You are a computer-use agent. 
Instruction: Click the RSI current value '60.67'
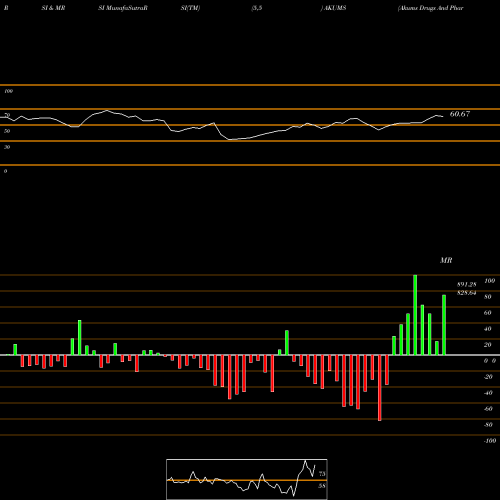point(460,114)
